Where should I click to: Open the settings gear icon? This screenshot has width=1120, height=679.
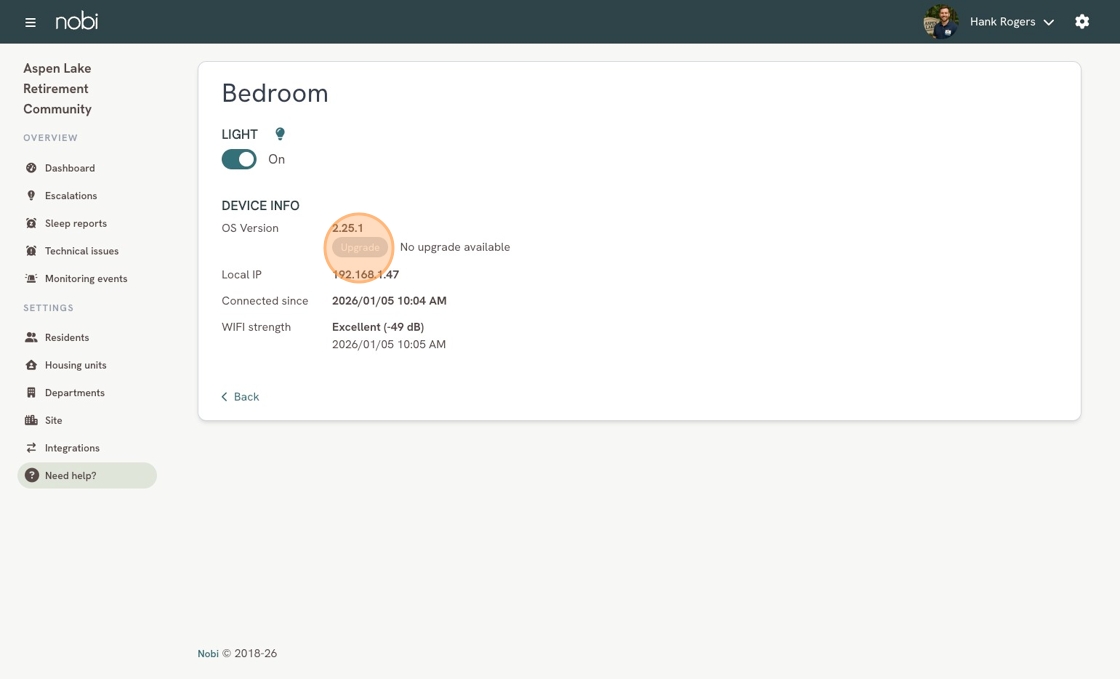click(x=1082, y=22)
